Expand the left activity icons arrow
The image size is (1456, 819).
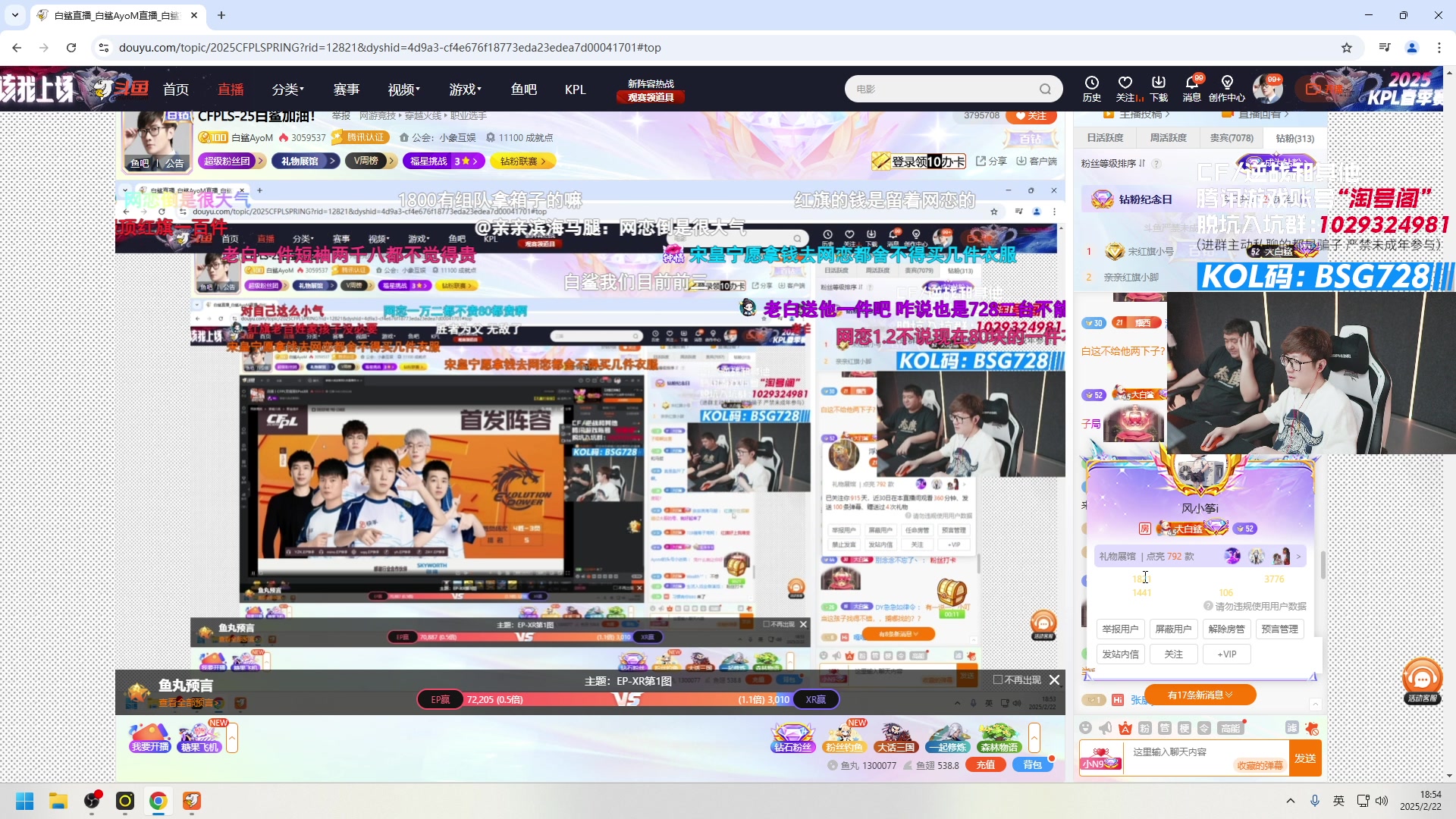click(232, 738)
